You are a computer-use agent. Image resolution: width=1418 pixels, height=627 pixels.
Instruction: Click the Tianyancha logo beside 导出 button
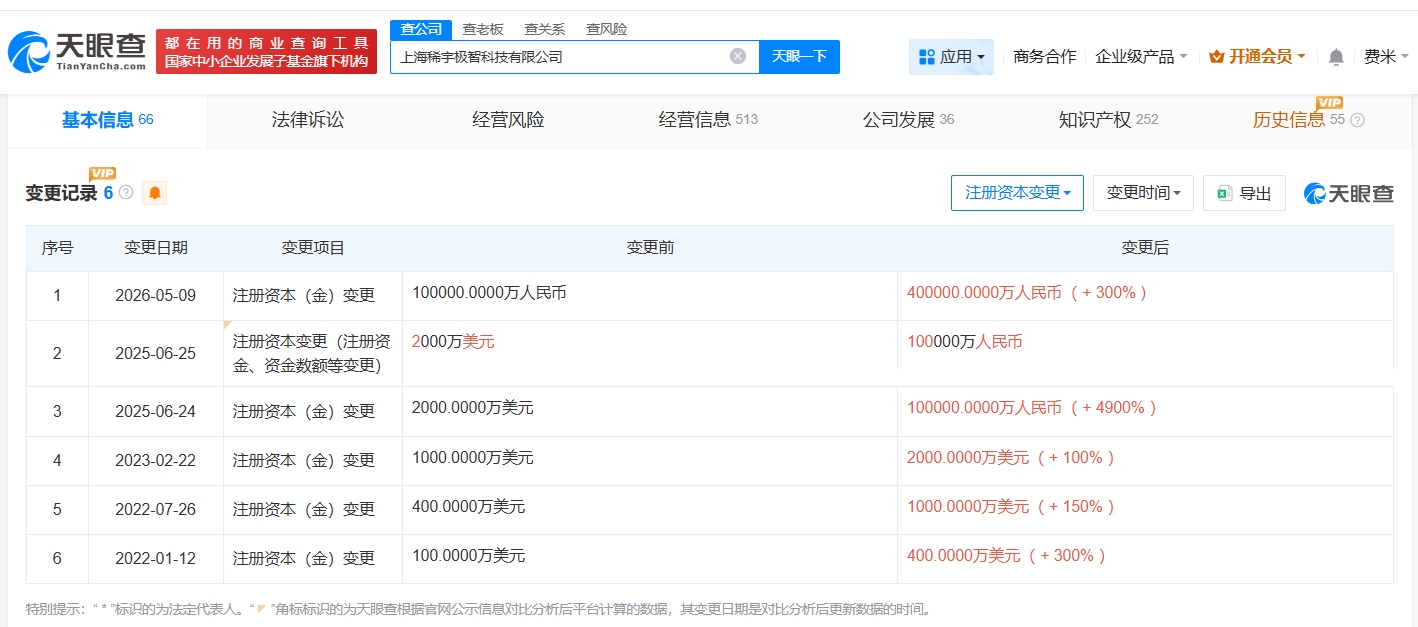coord(1348,193)
